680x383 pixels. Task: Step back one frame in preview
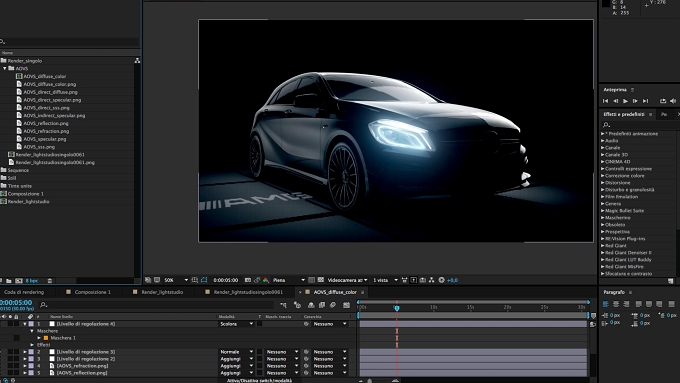tap(615, 101)
